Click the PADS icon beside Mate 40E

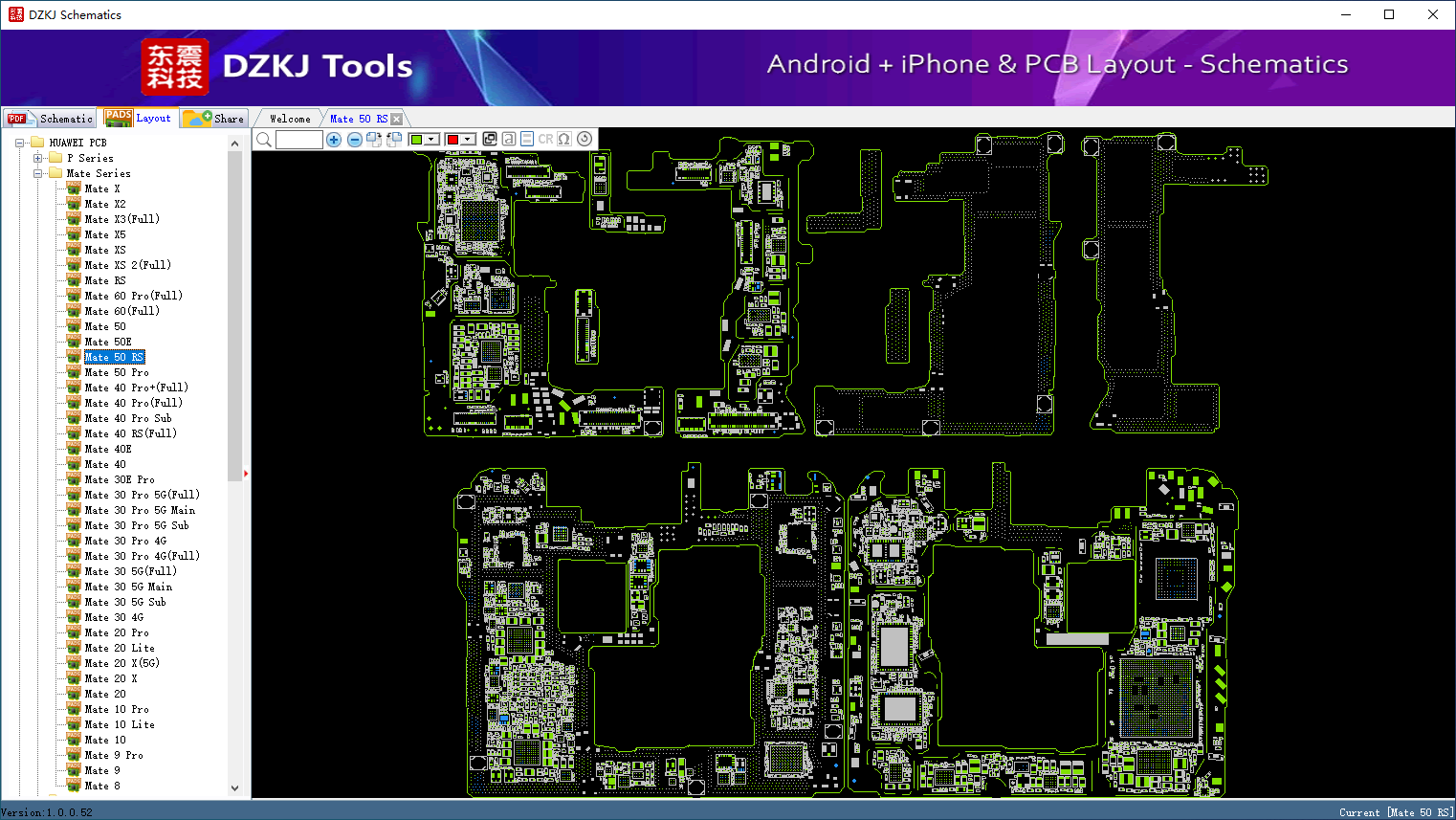(x=74, y=449)
